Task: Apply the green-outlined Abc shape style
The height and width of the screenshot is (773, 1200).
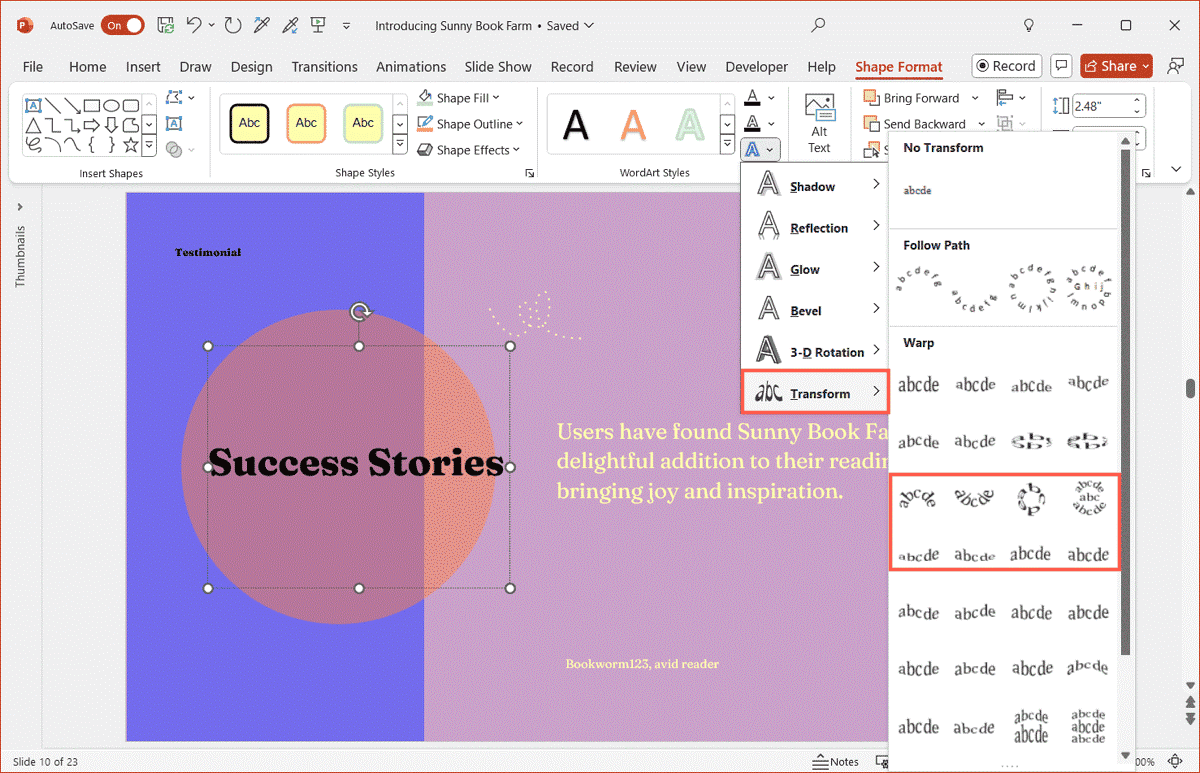Action: click(x=363, y=123)
